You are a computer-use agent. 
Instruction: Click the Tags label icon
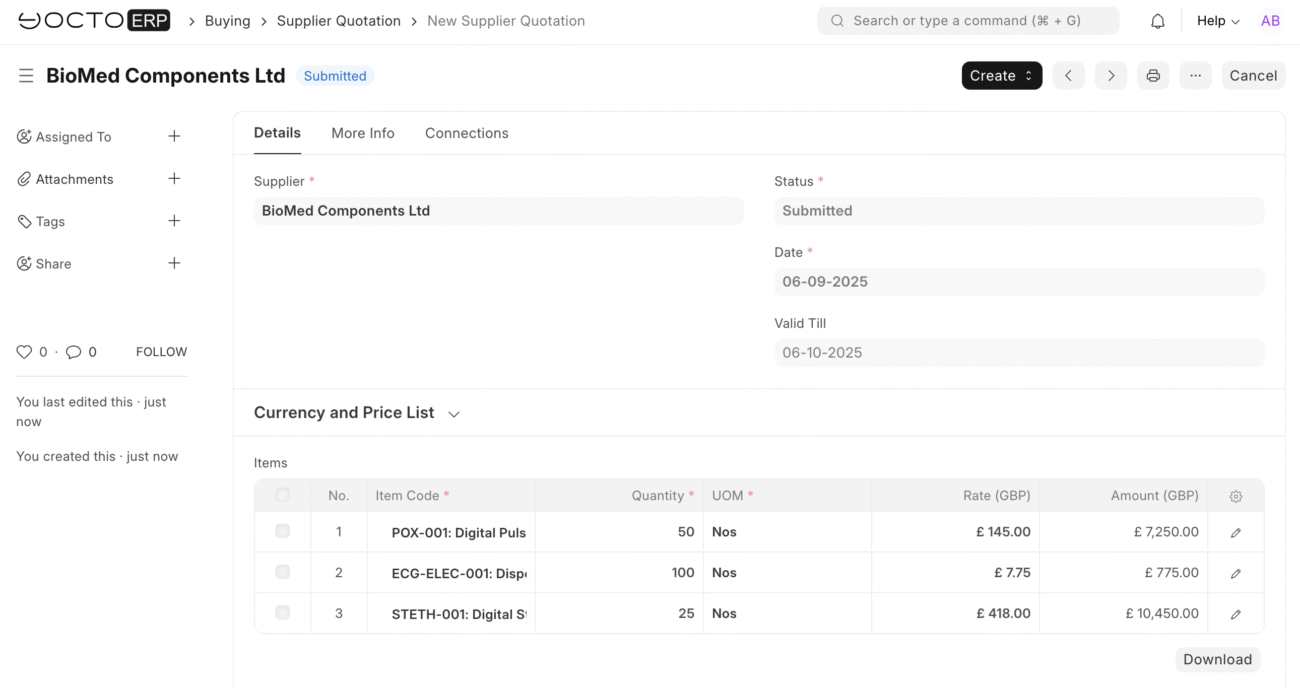24,221
